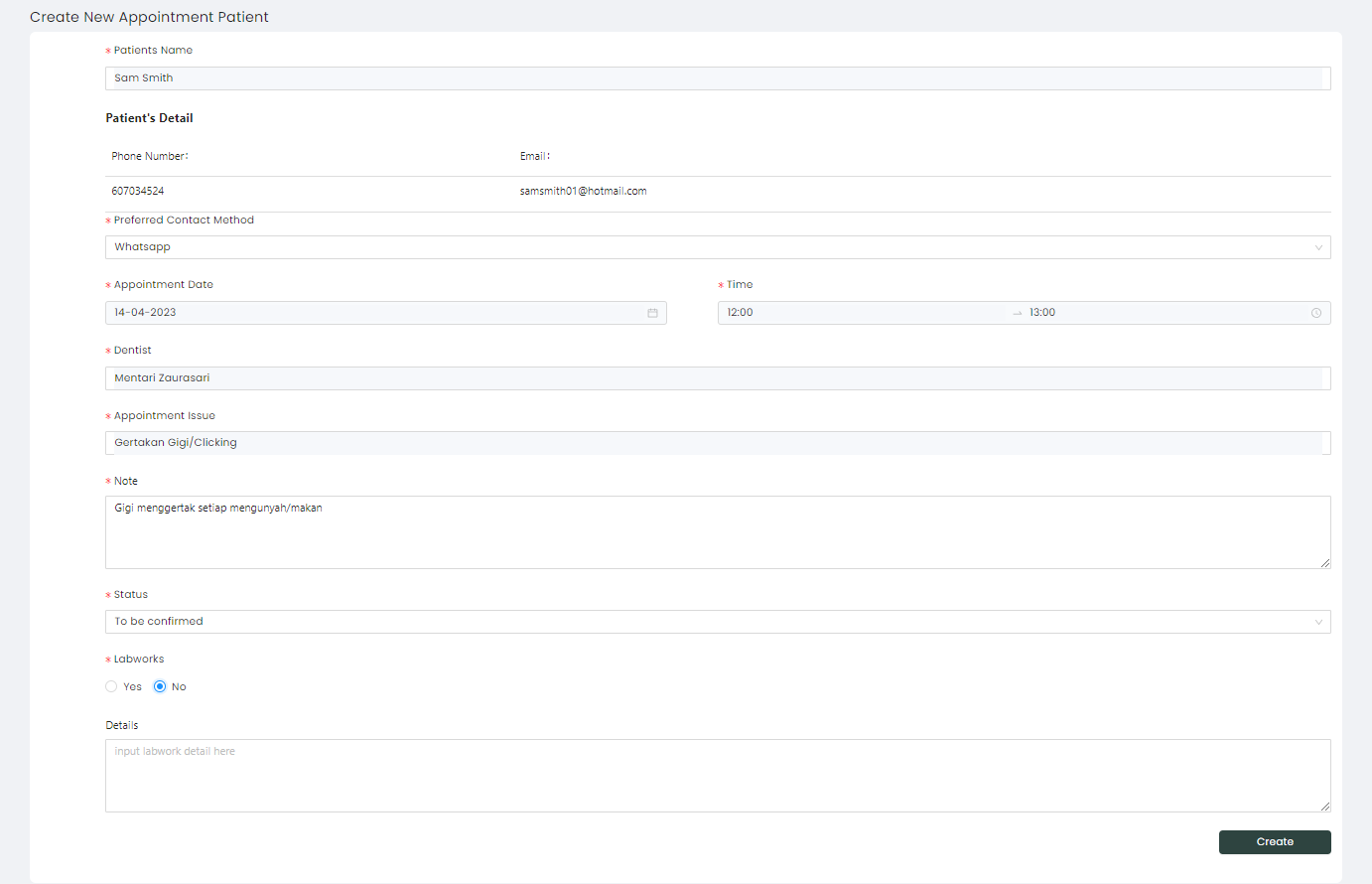Viewport: 1372px width, 884px height.
Task: Click the Details resize handle corner
Action: [x=1324, y=807]
